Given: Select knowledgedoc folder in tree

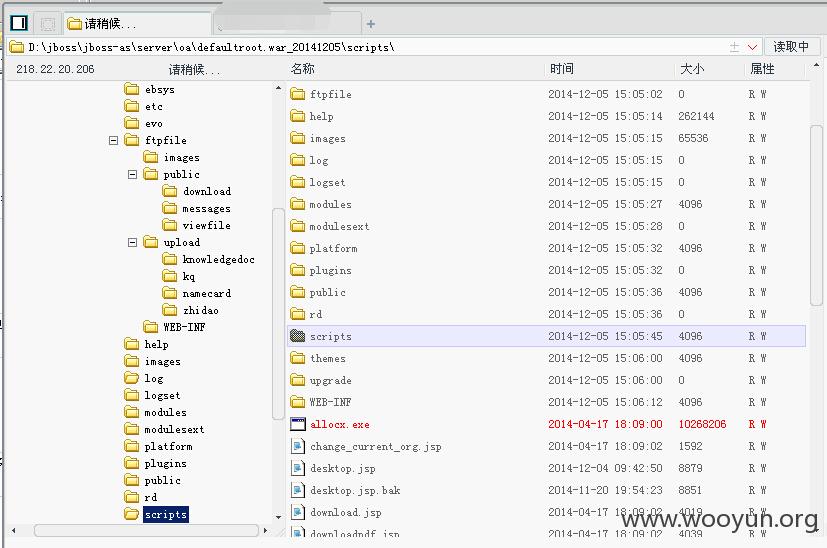Looking at the screenshot, I should pyautogui.click(x=218, y=259).
